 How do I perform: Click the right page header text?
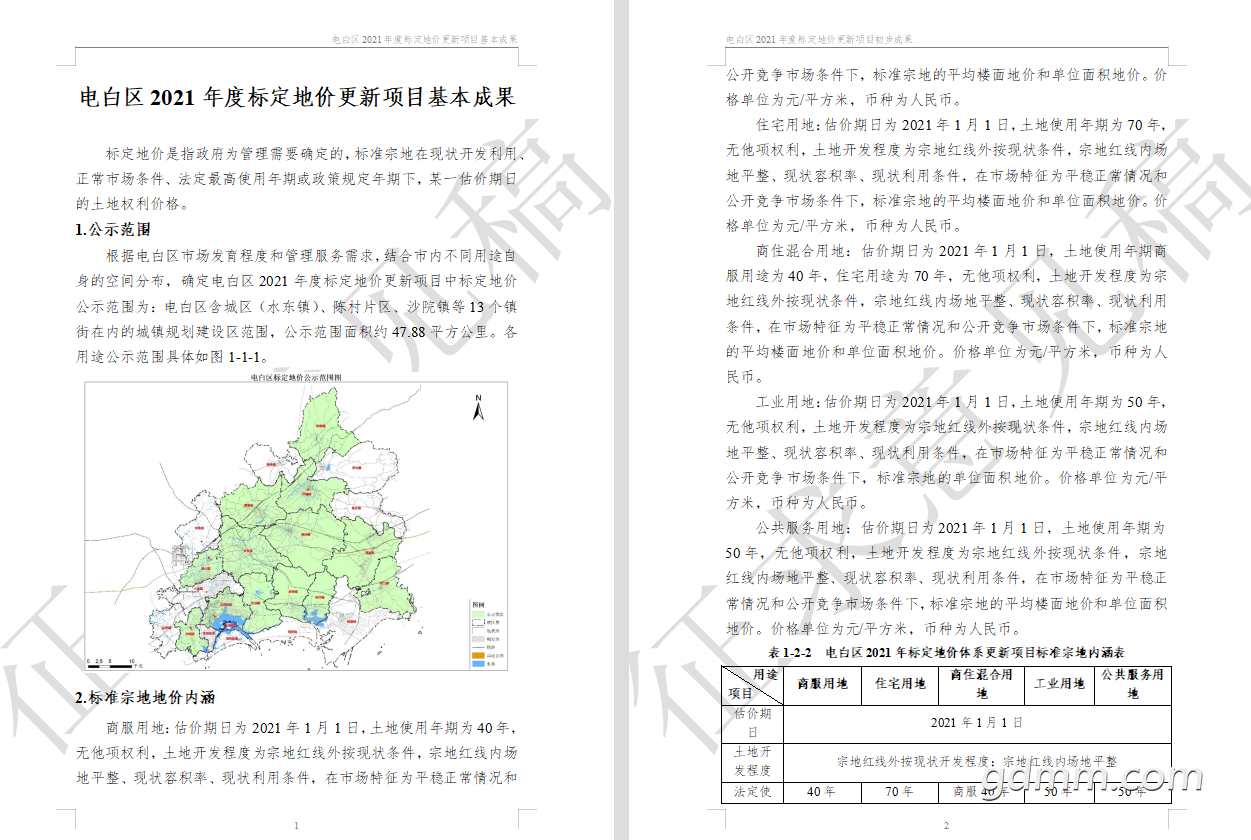click(x=818, y=39)
